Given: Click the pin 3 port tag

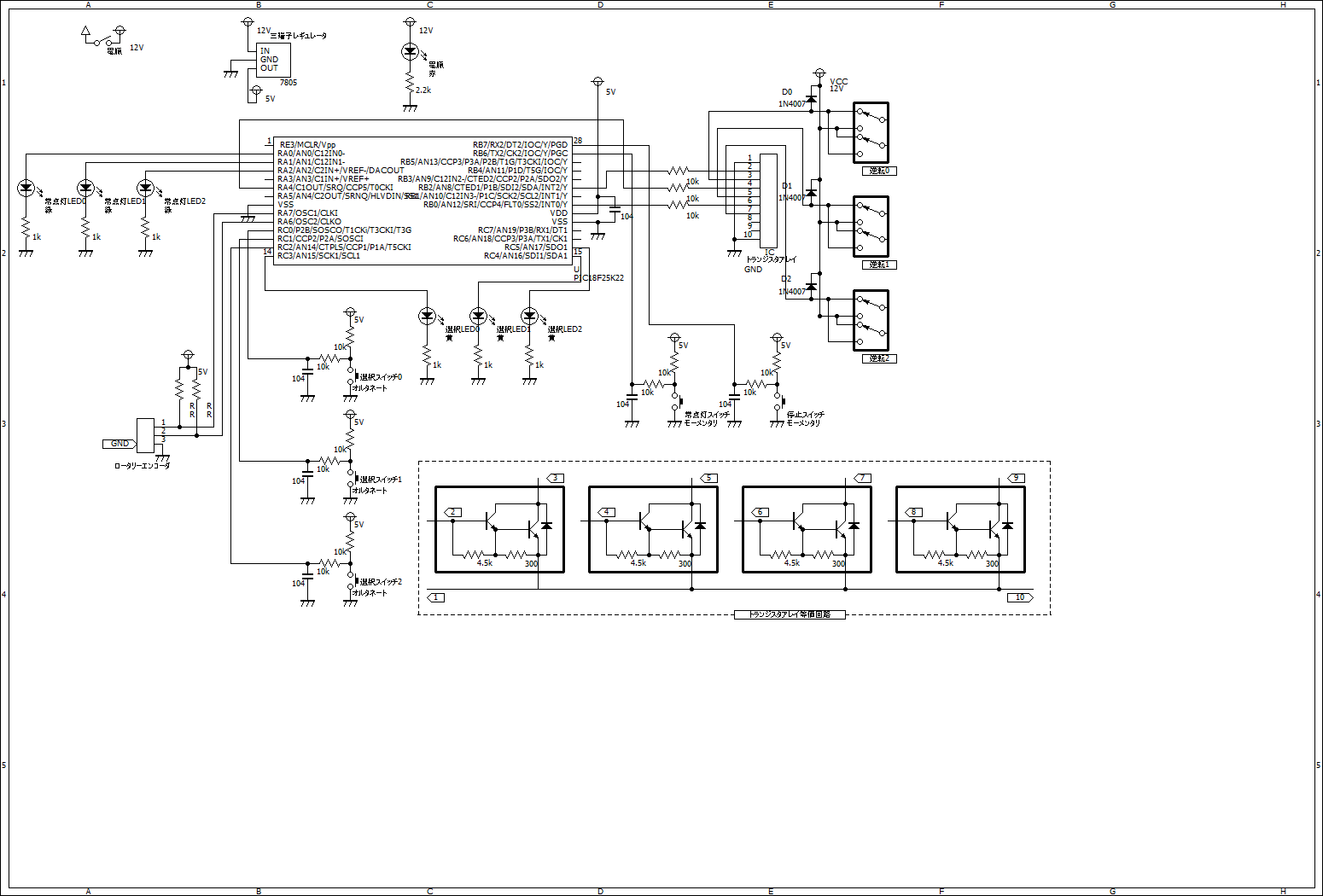Looking at the screenshot, I should click(556, 478).
